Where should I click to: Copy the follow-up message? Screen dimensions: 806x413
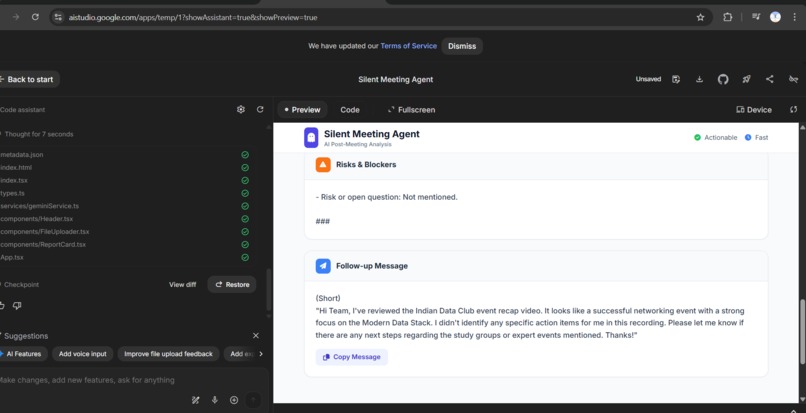click(x=352, y=357)
